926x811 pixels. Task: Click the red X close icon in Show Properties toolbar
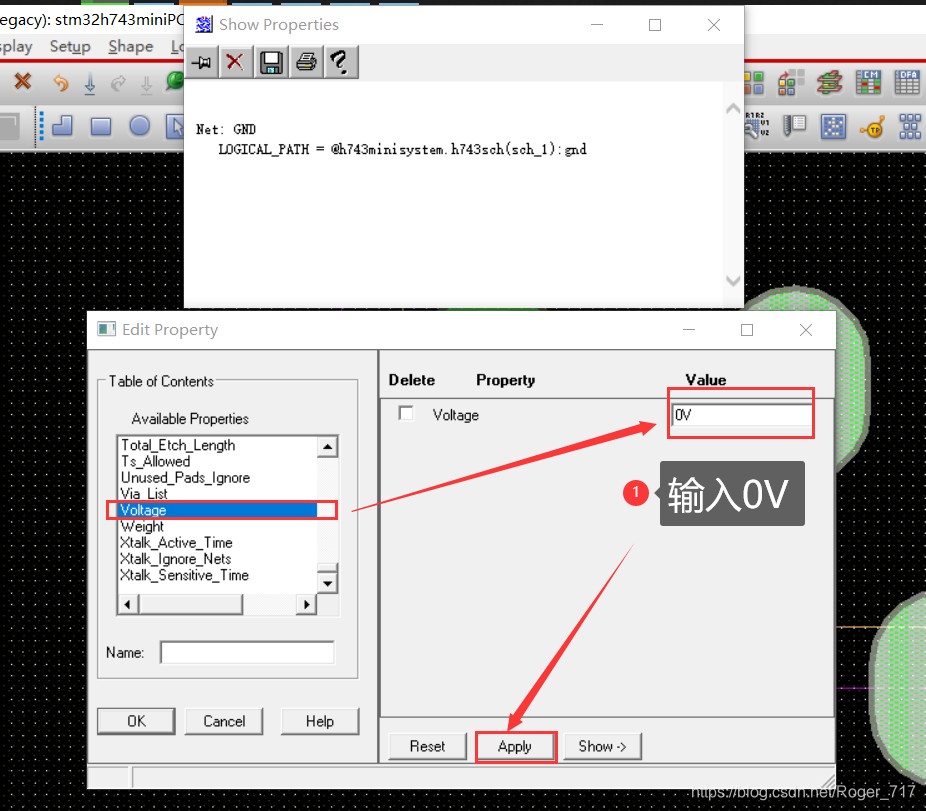[x=235, y=62]
